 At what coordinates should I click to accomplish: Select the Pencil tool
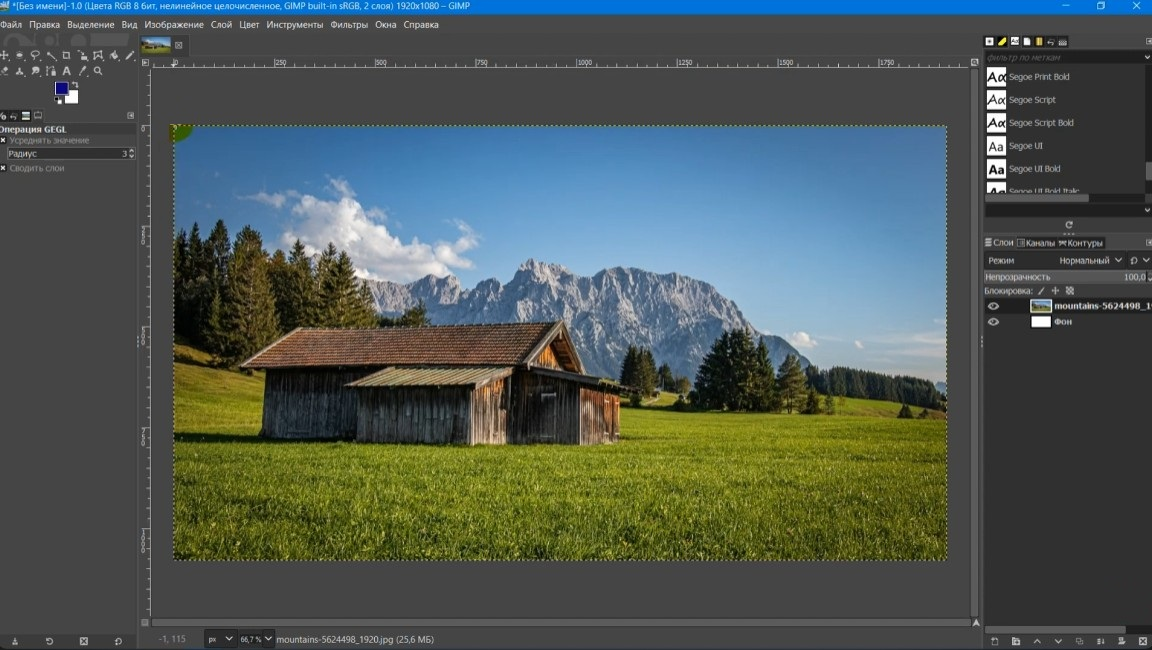(130, 55)
